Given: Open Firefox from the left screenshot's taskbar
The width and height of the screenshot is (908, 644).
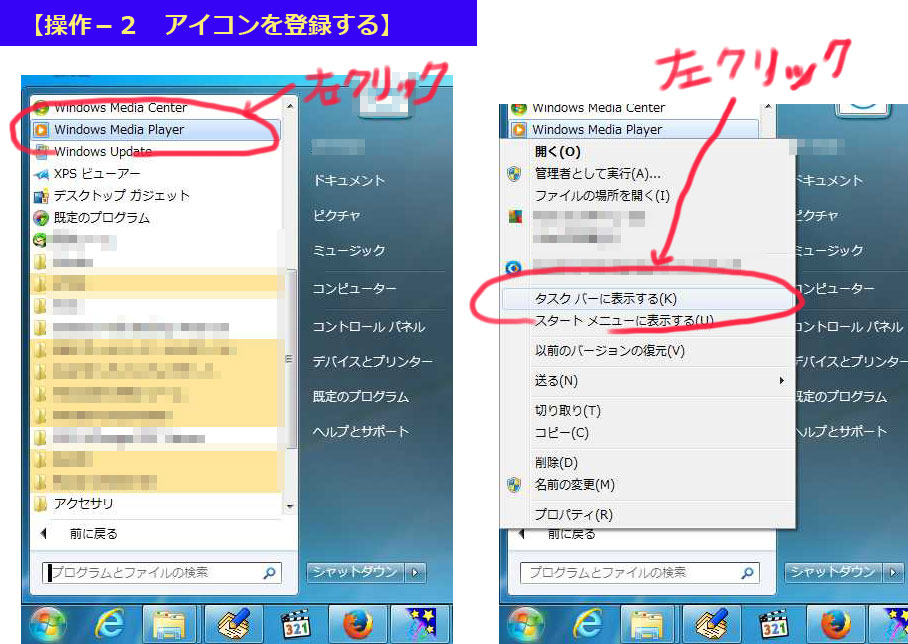Looking at the screenshot, I should tap(357, 624).
